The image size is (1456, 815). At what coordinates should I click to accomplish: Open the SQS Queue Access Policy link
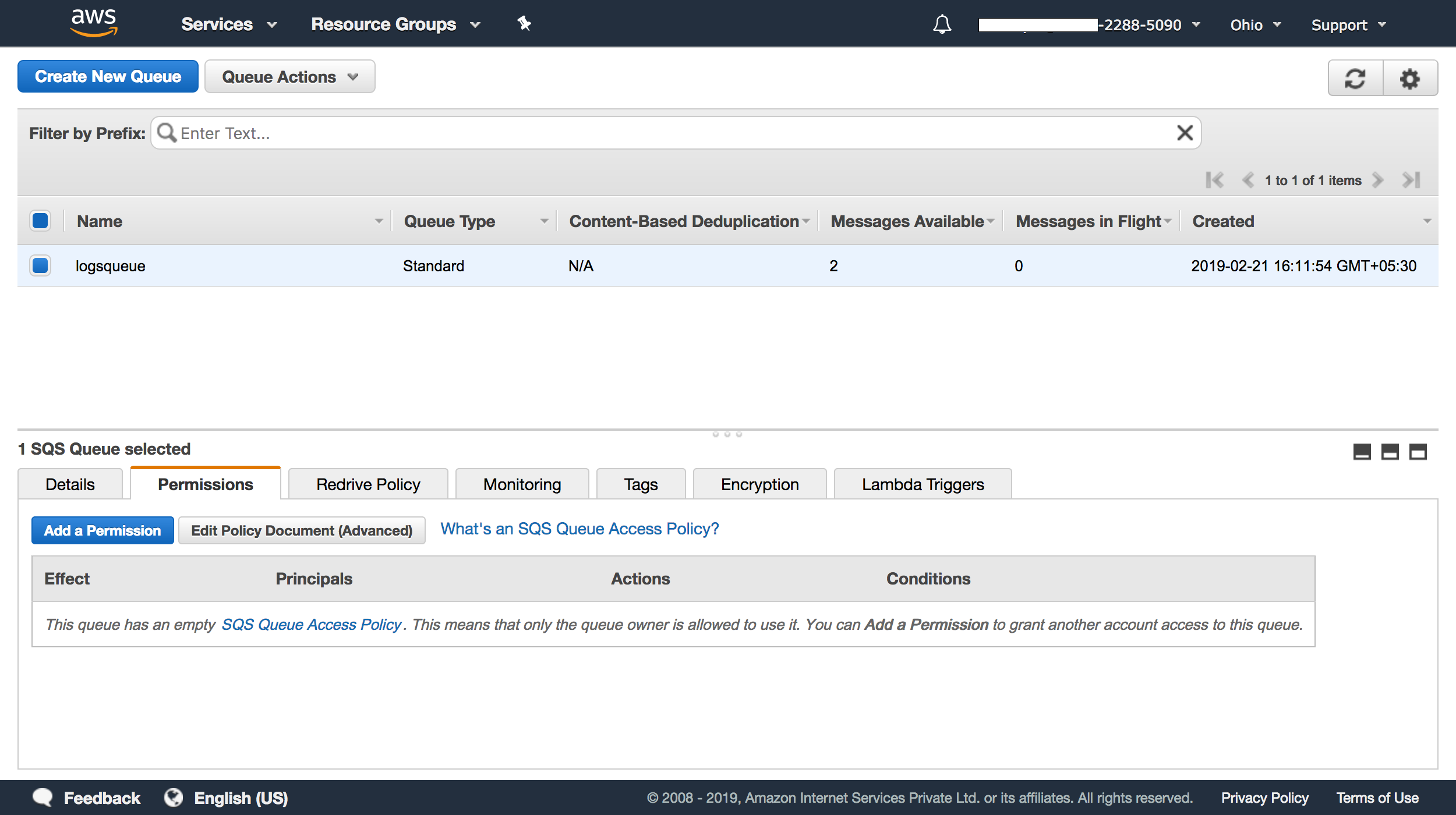(x=312, y=624)
